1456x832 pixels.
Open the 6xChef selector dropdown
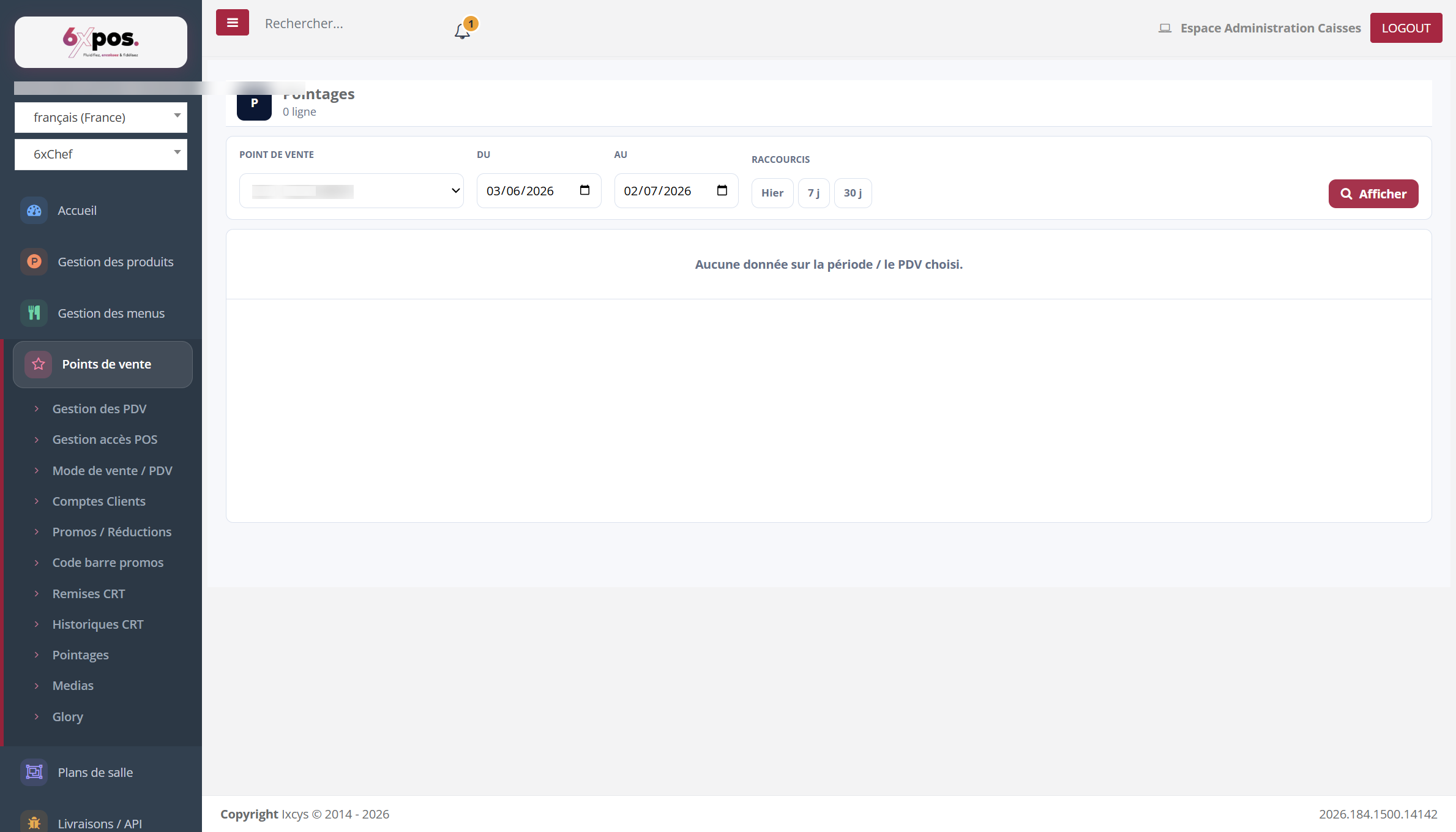(x=101, y=154)
